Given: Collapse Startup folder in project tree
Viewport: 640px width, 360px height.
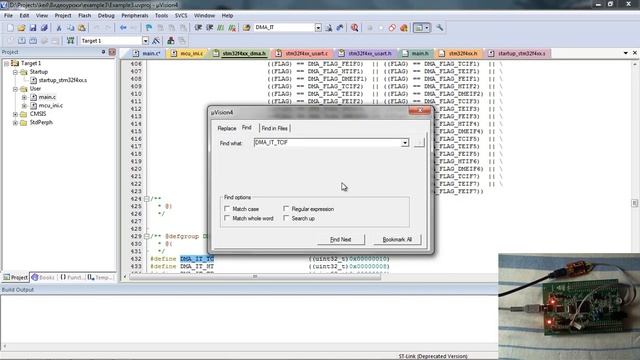Looking at the screenshot, I should (15, 72).
